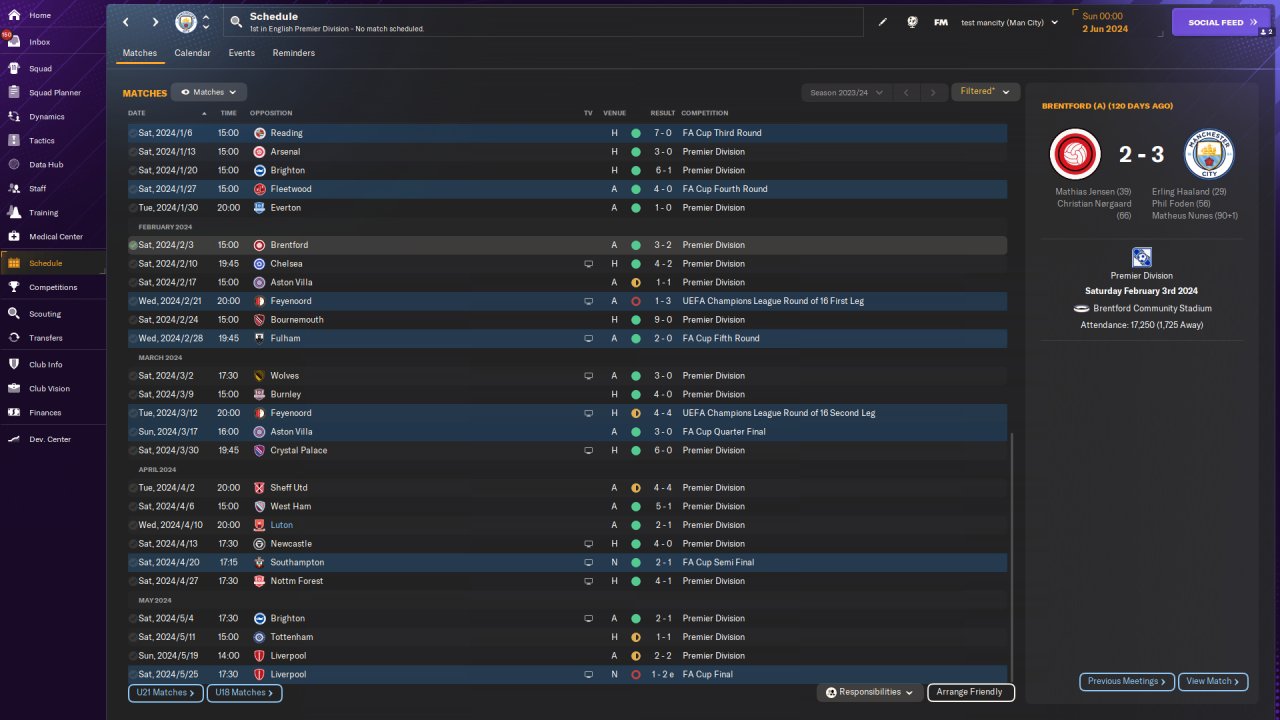Open the Competitions trophy icon
Screen dimensions: 1280x720
tap(14, 287)
